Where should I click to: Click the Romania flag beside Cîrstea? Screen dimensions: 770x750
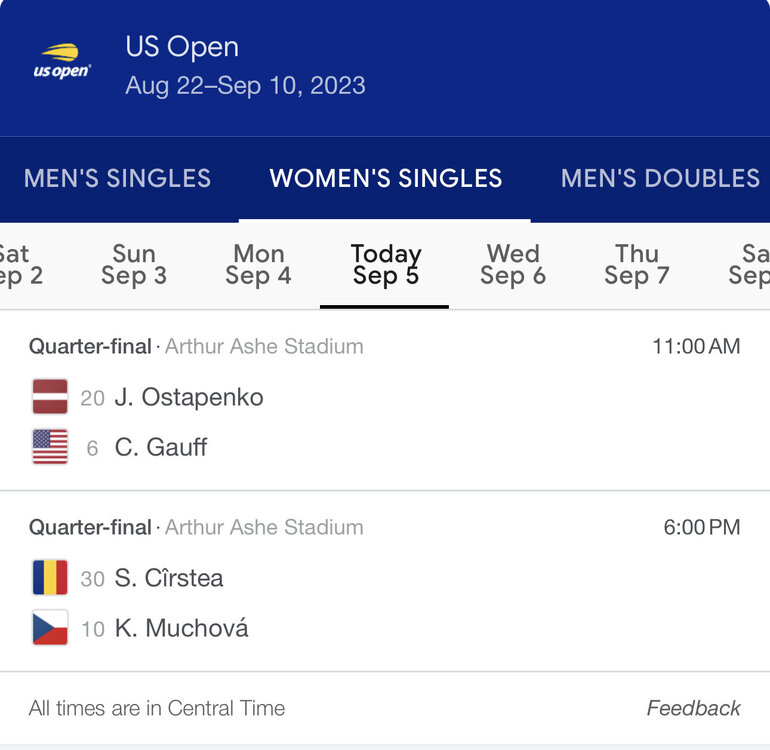[50, 578]
